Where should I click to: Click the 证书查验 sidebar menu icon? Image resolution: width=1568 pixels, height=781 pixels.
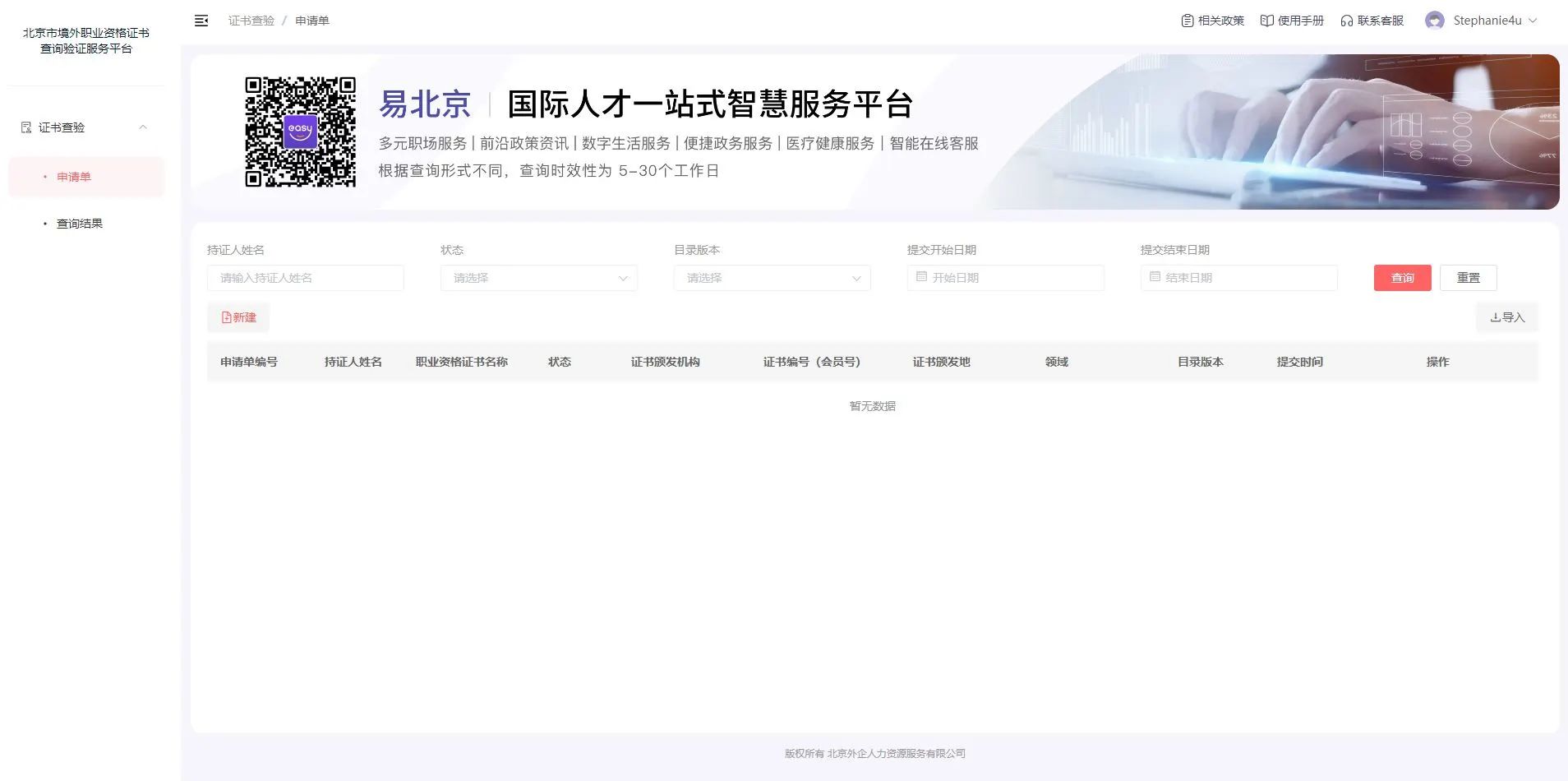point(26,127)
